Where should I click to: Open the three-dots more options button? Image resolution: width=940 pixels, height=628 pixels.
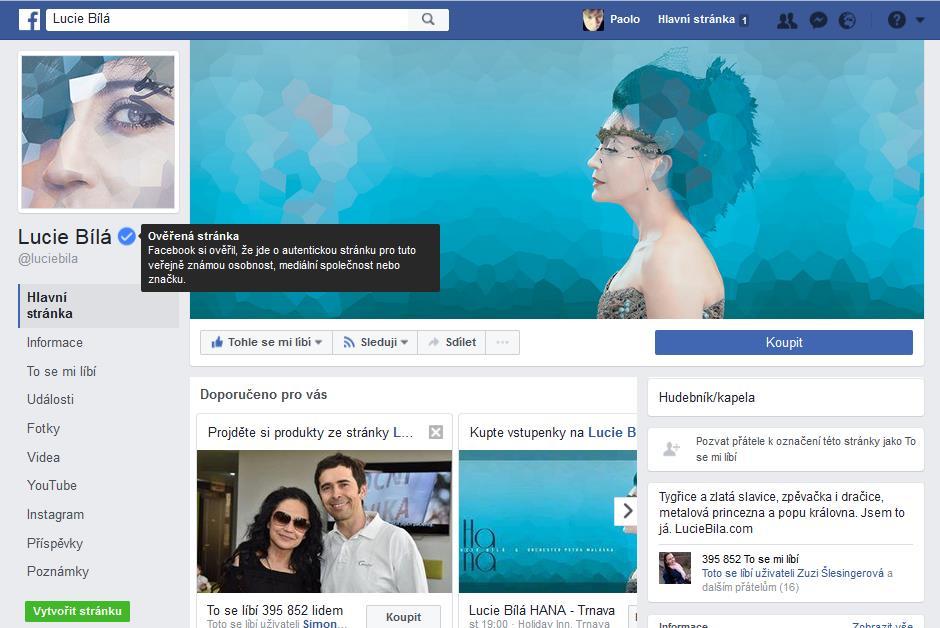502,342
